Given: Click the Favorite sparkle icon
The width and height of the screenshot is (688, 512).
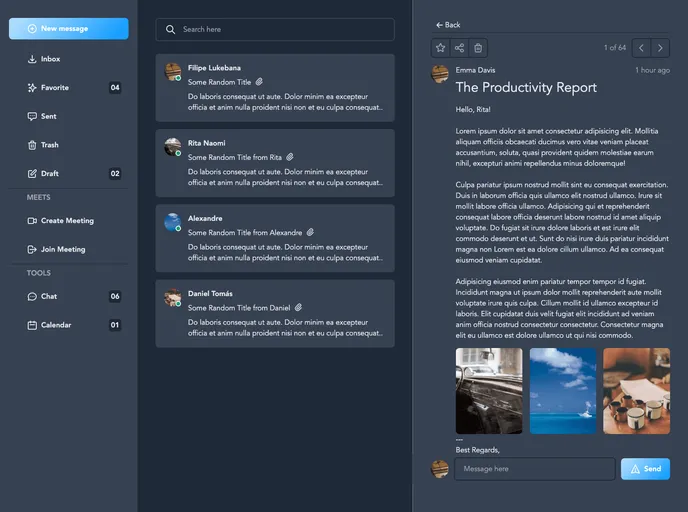Looking at the screenshot, I should point(32,88).
